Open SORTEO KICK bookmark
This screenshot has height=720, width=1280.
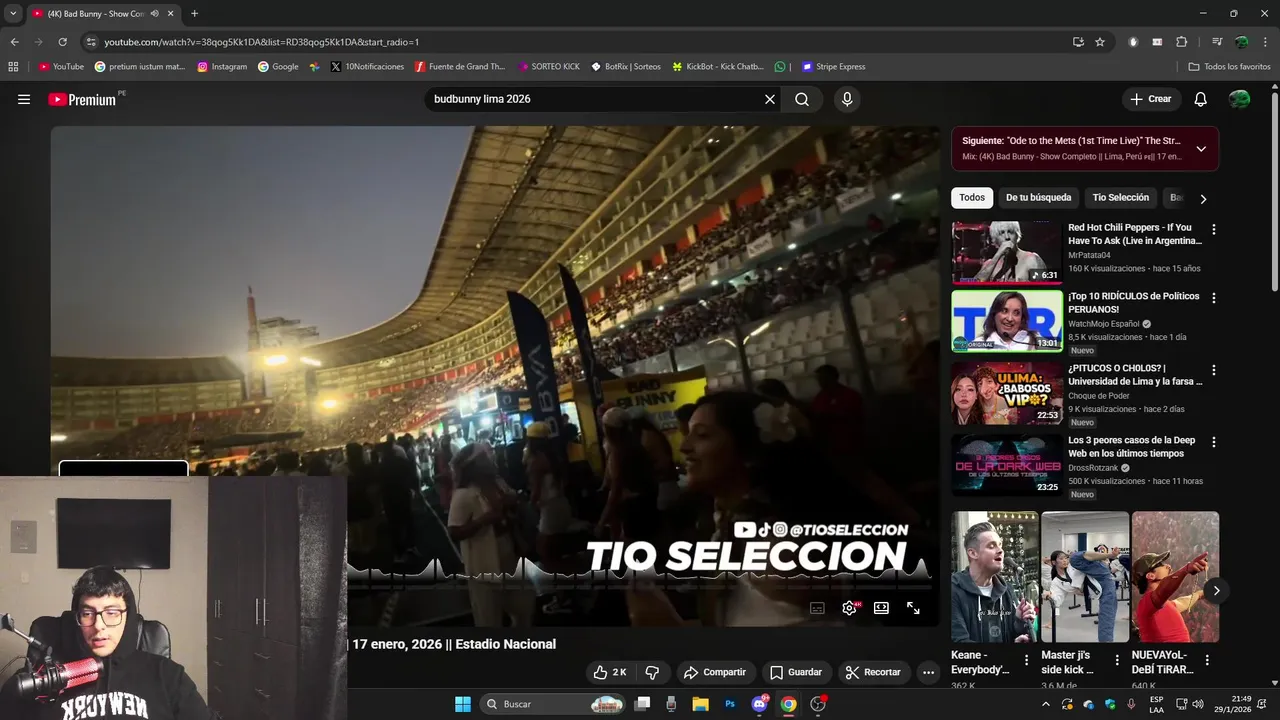click(x=549, y=67)
